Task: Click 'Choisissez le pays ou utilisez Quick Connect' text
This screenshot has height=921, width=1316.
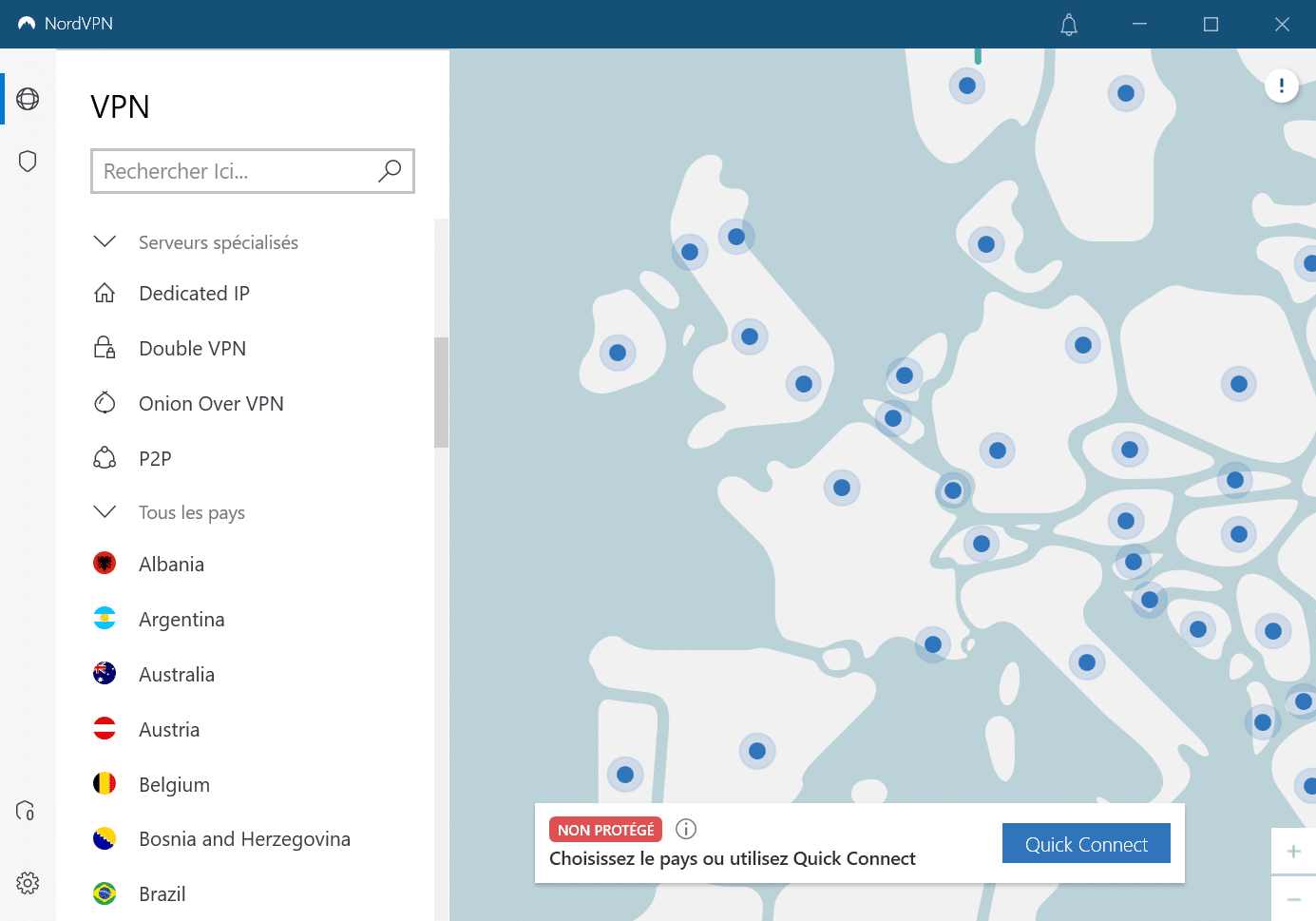Action: tap(733, 858)
